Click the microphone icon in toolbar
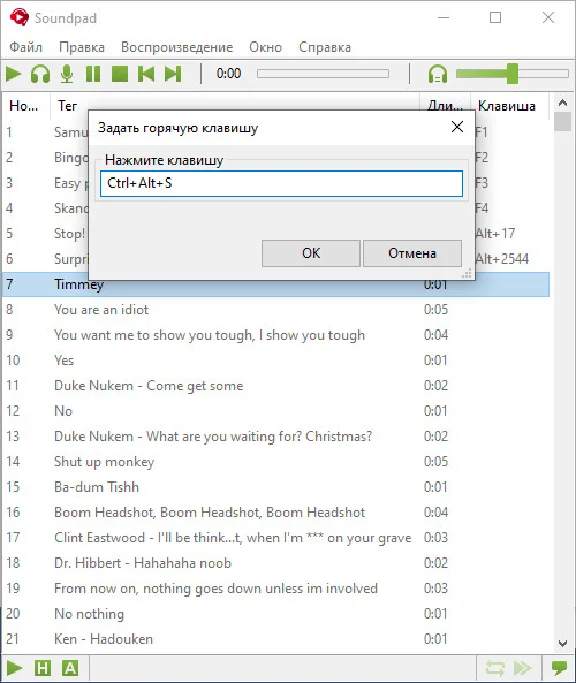Image resolution: width=576 pixels, height=683 pixels. pos(67,74)
